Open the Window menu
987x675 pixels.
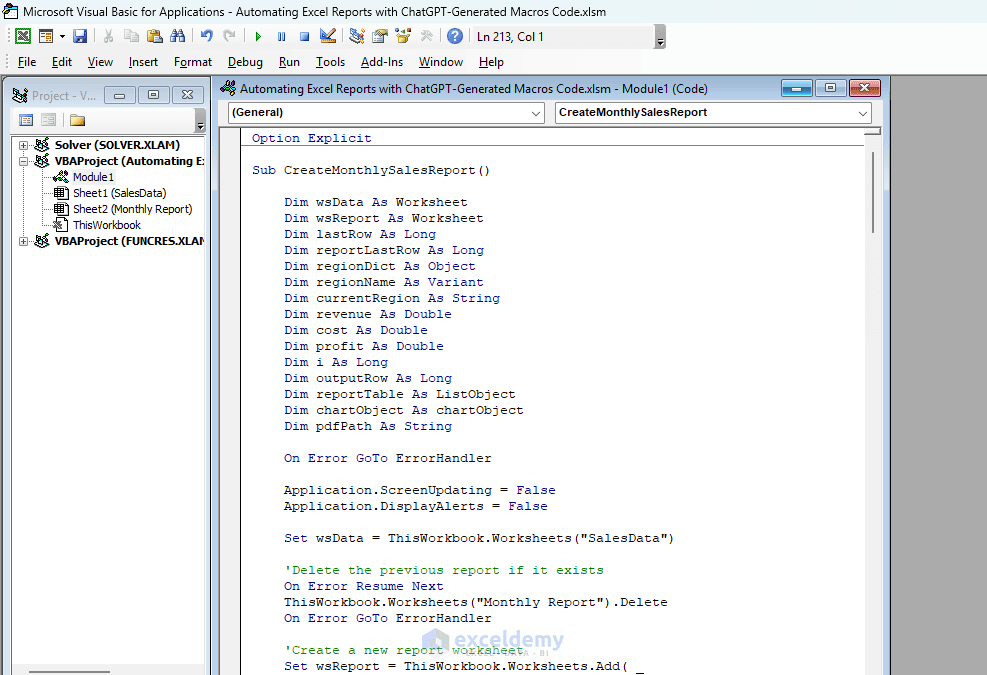pos(441,62)
